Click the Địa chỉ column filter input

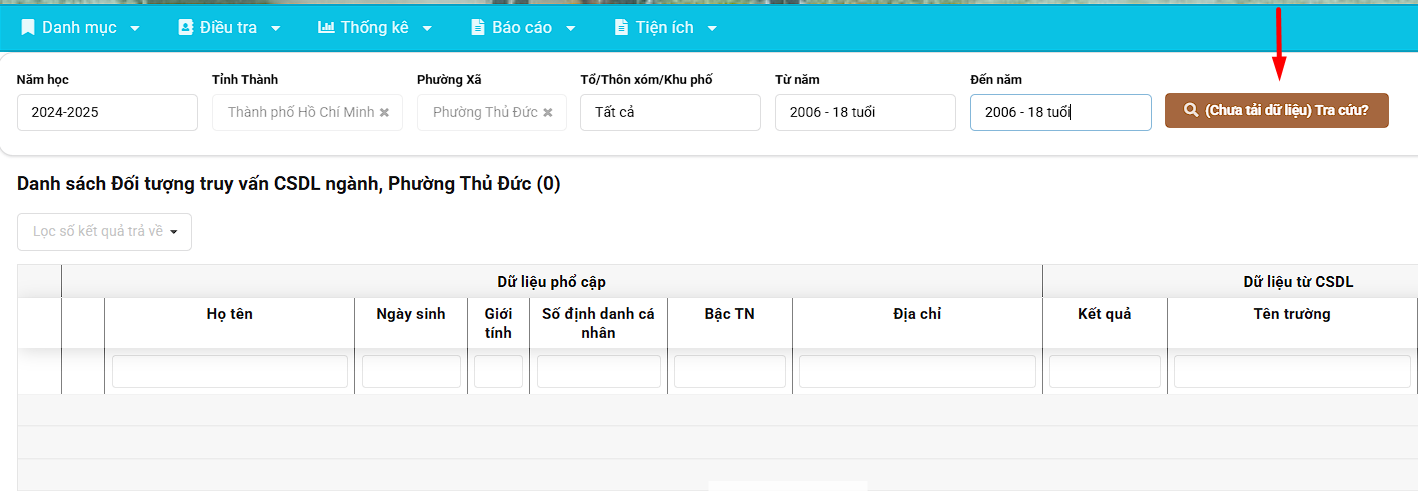917,372
